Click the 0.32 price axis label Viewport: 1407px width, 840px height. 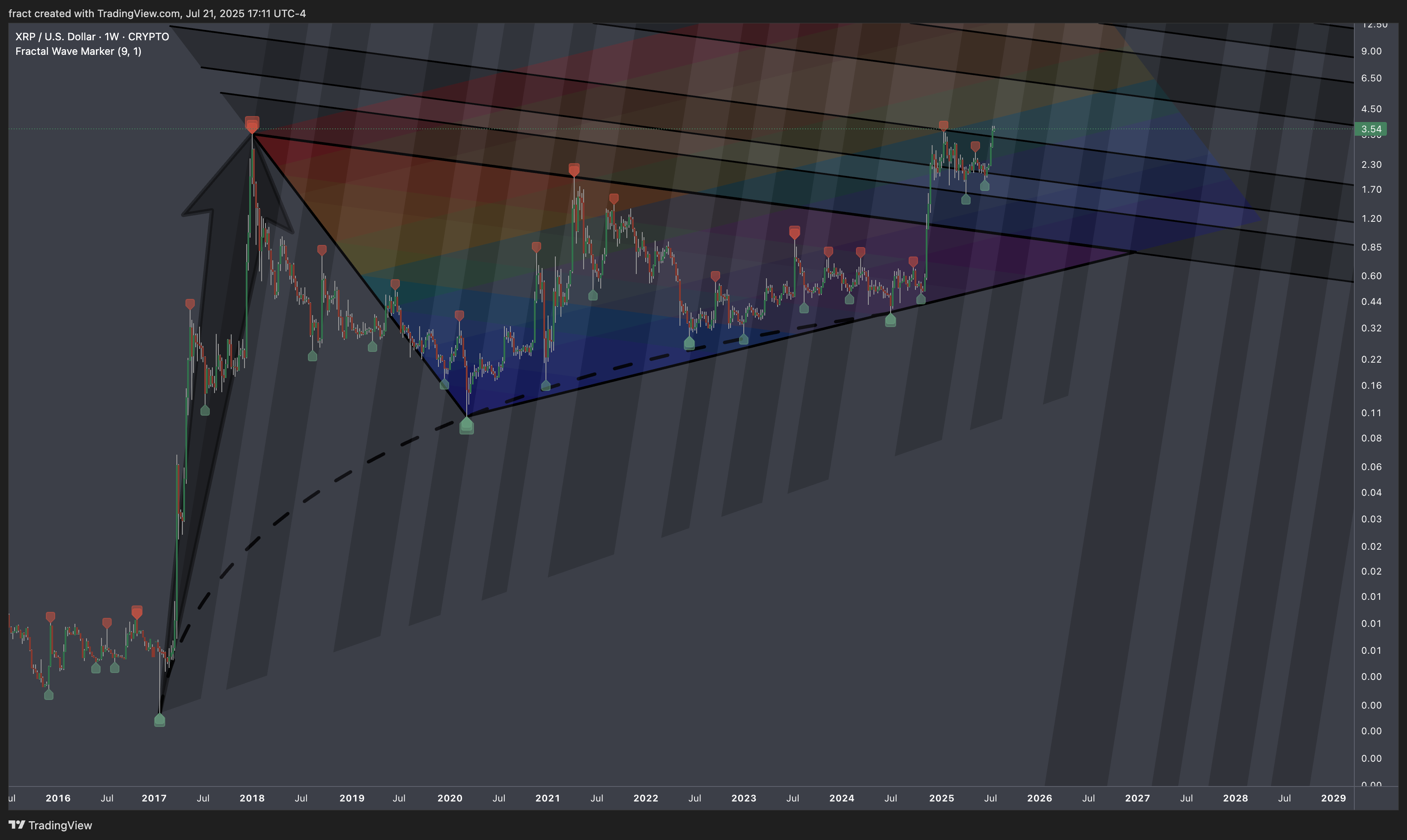click(1371, 328)
